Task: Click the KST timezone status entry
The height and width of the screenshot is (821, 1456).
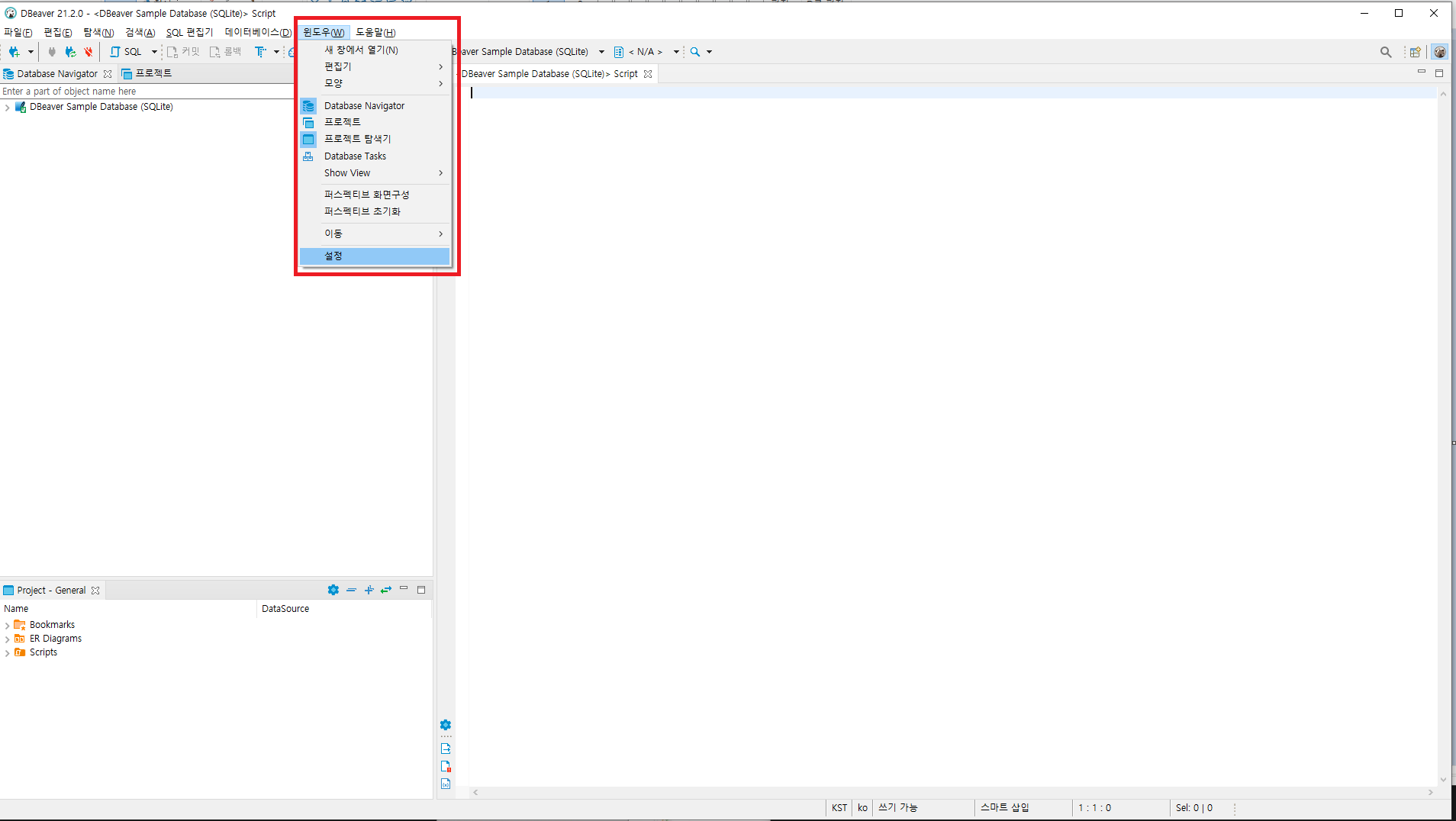Action: click(x=839, y=808)
